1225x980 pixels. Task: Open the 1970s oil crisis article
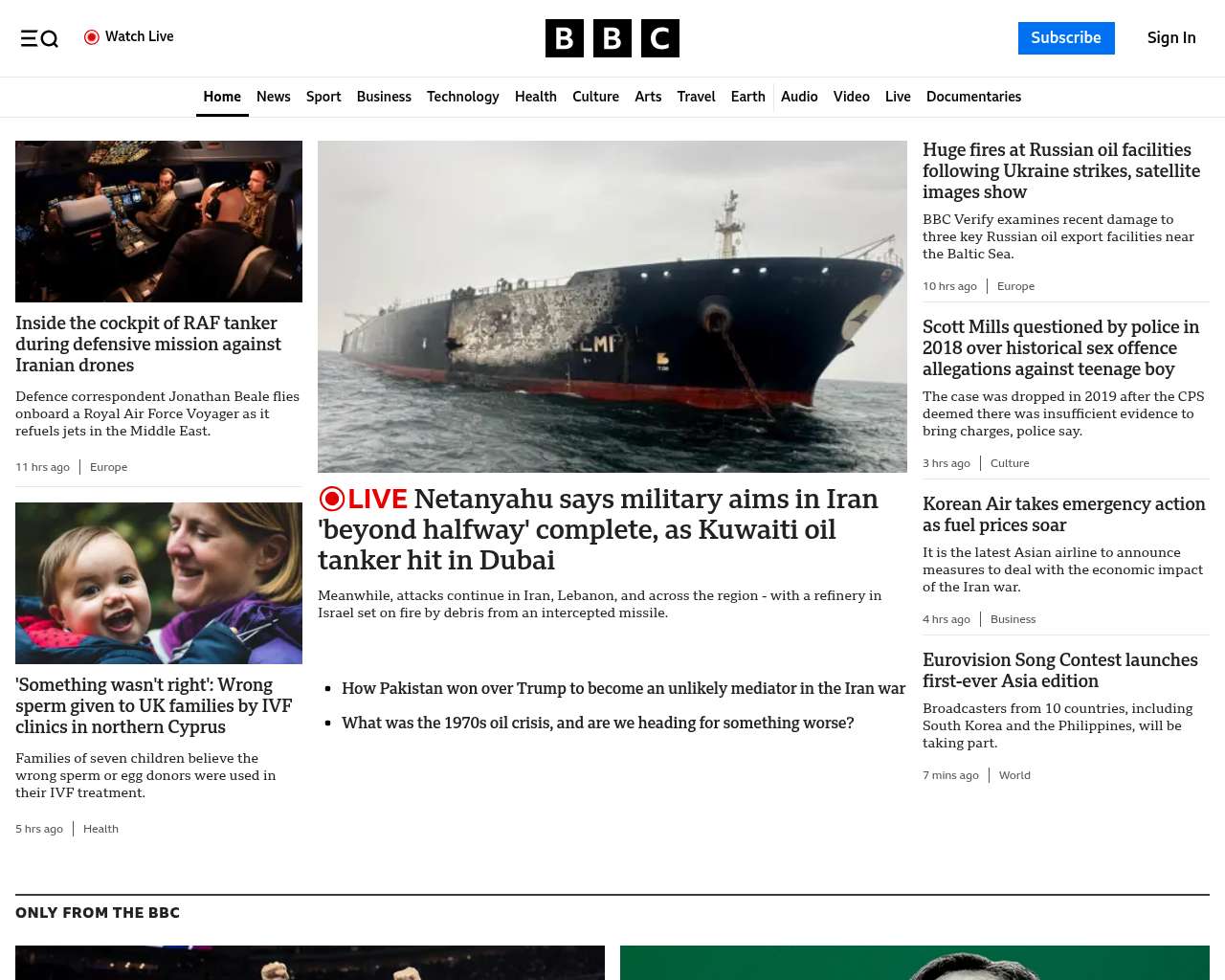[597, 723]
